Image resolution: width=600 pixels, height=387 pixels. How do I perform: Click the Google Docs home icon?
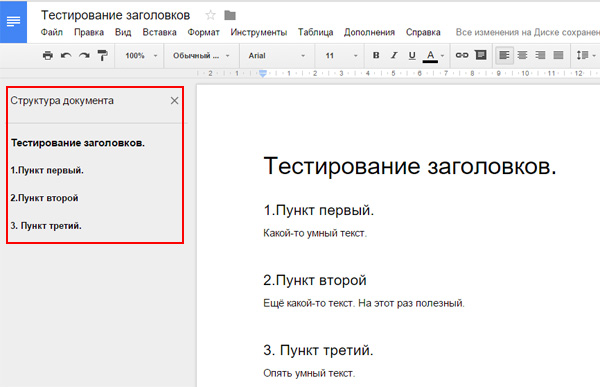[x=13, y=21]
